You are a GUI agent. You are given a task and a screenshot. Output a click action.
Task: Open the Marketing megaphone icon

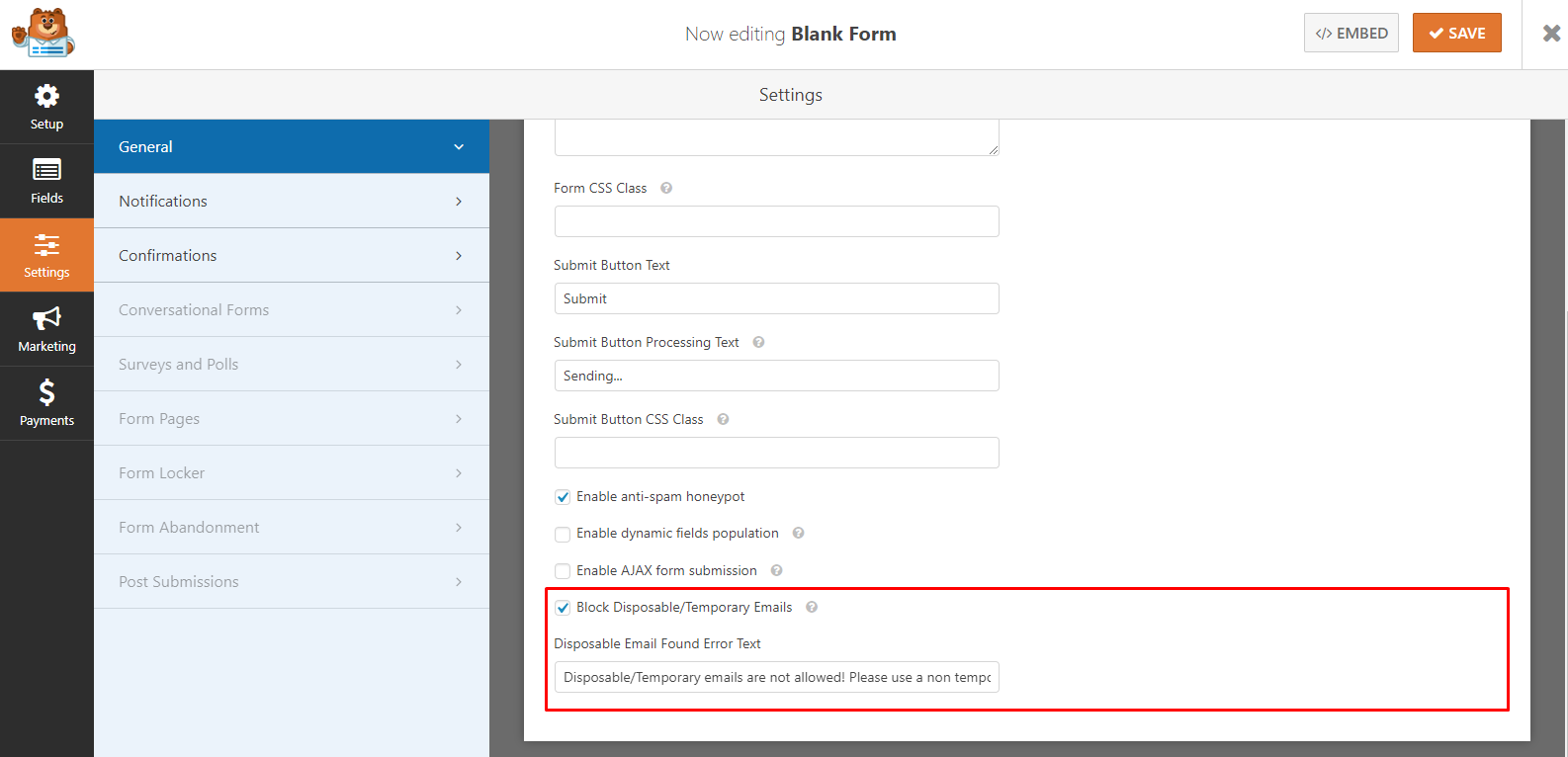[x=46, y=318]
